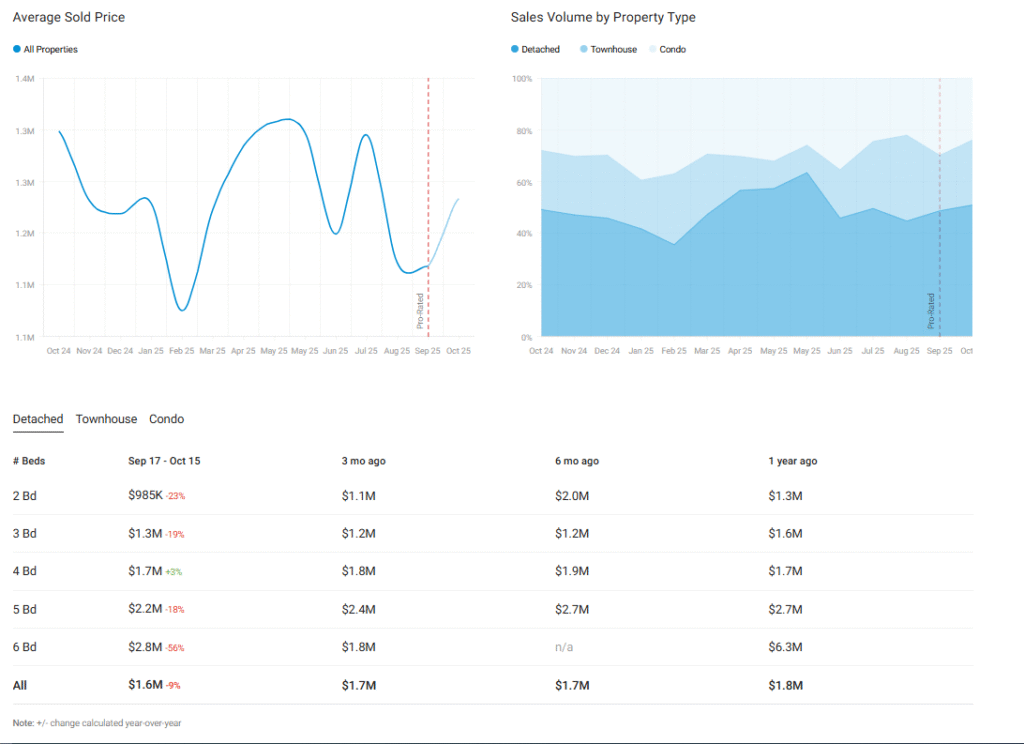The image size is (1024, 744).
Task: Click the Pro-Rated marker in Sales Volume chart
Action: (x=931, y=310)
